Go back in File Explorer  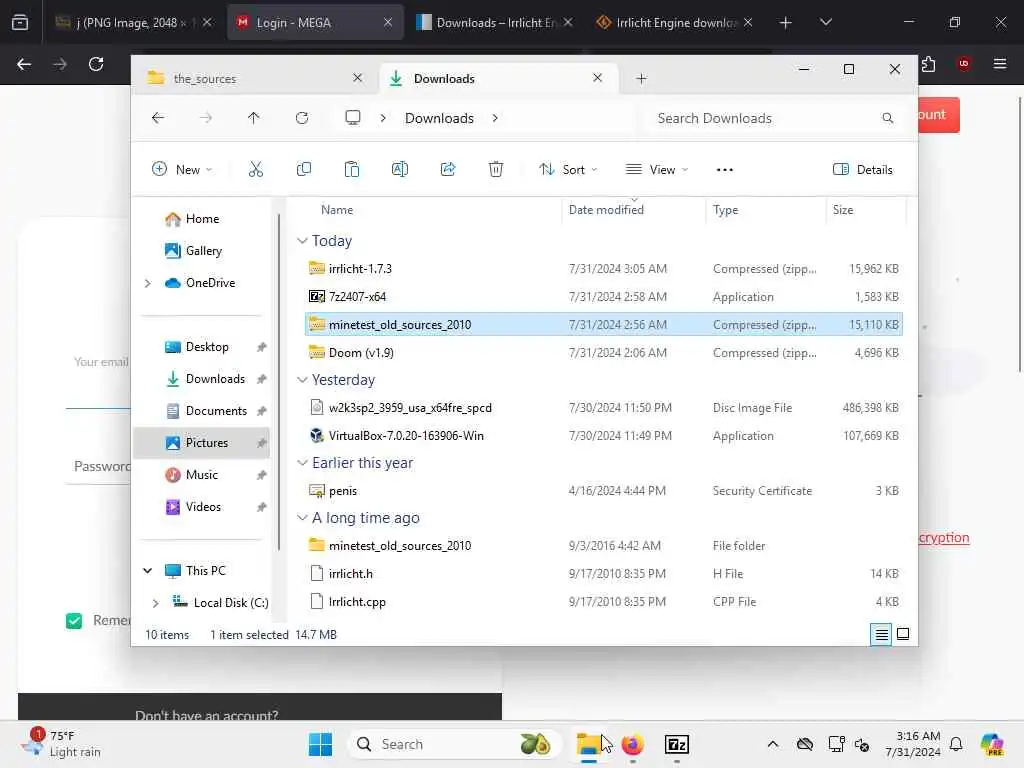tap(157, 118)
